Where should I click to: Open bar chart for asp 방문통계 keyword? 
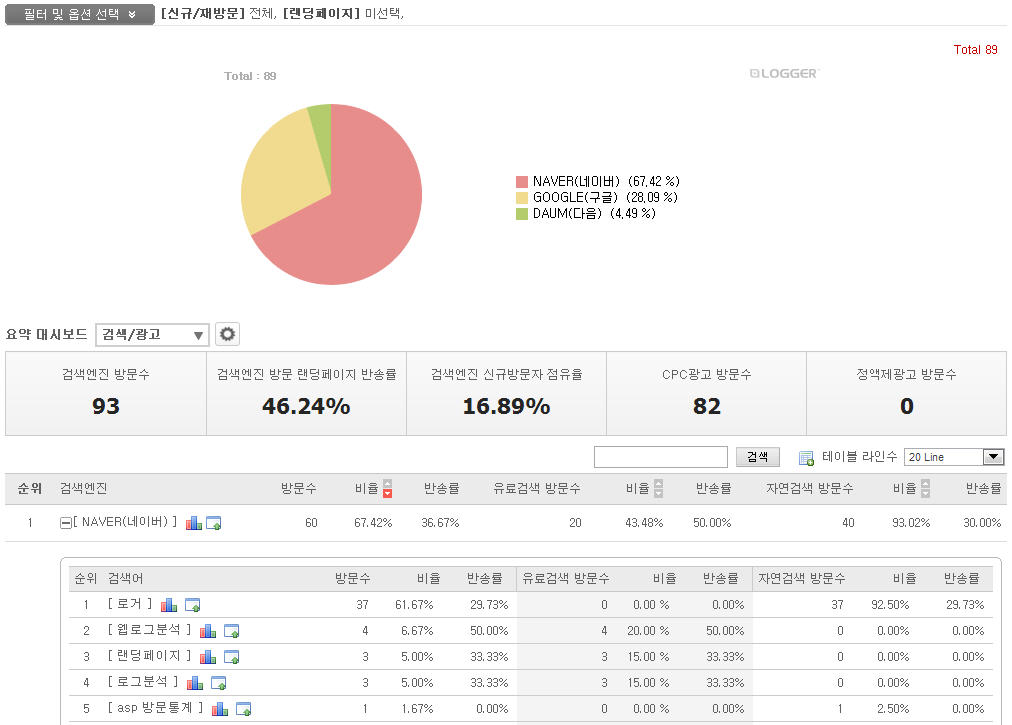tap(219, 709)
